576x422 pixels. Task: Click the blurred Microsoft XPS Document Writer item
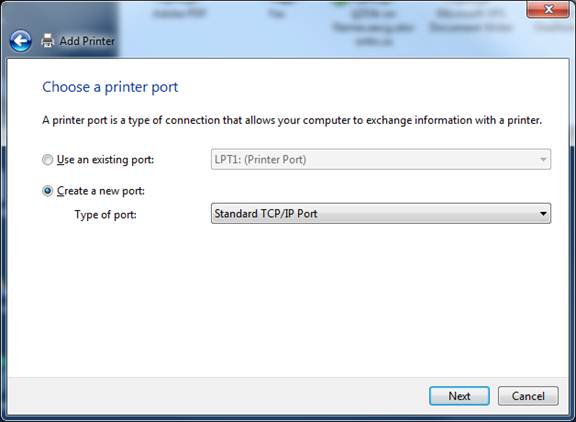tap(471, 20)
